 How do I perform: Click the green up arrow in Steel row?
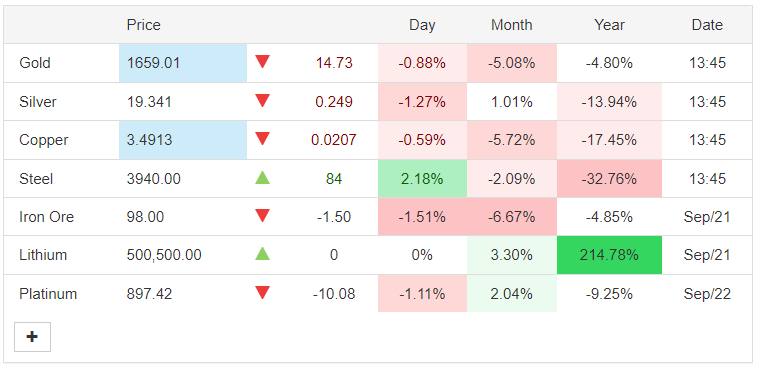tap(262, 178)
